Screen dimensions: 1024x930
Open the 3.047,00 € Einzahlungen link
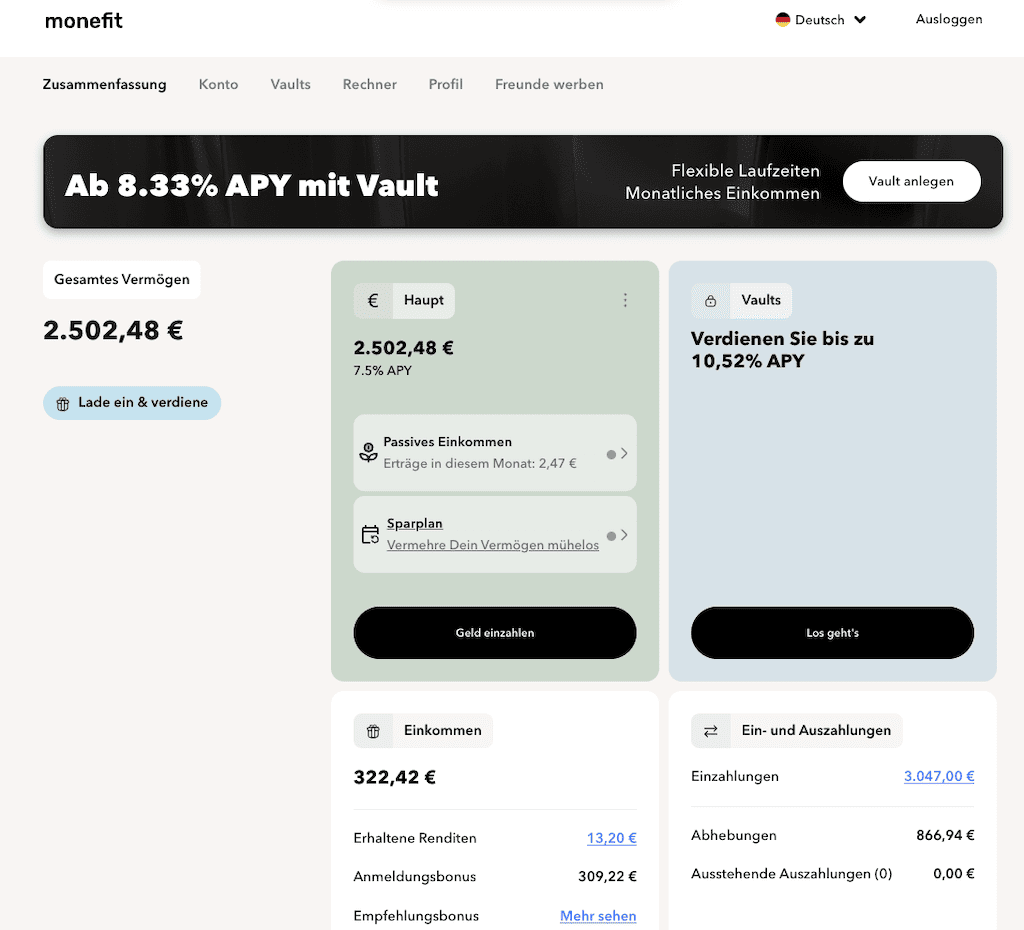939,776
